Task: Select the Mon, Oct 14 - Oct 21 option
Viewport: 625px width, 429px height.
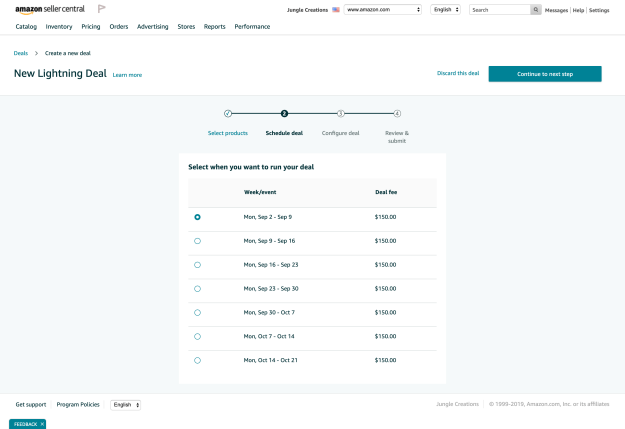Action: tap(197, 360)
